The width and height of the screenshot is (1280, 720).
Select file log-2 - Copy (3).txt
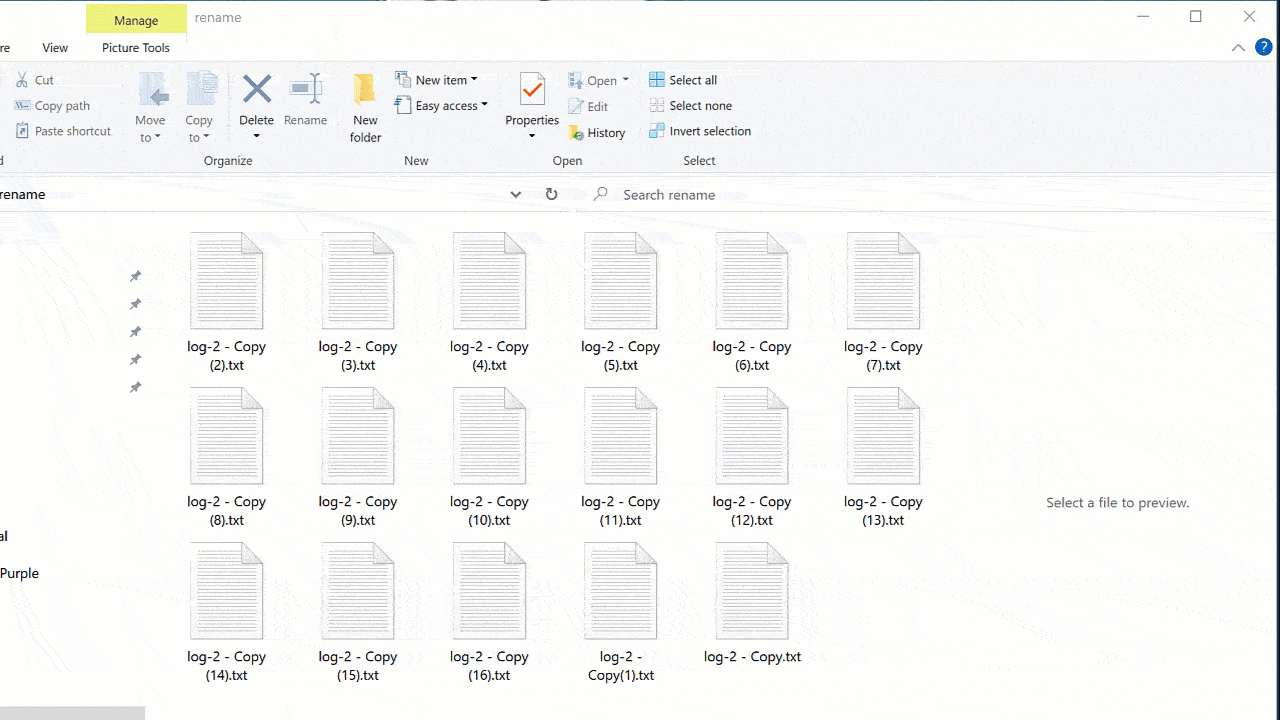coord(358,303)
